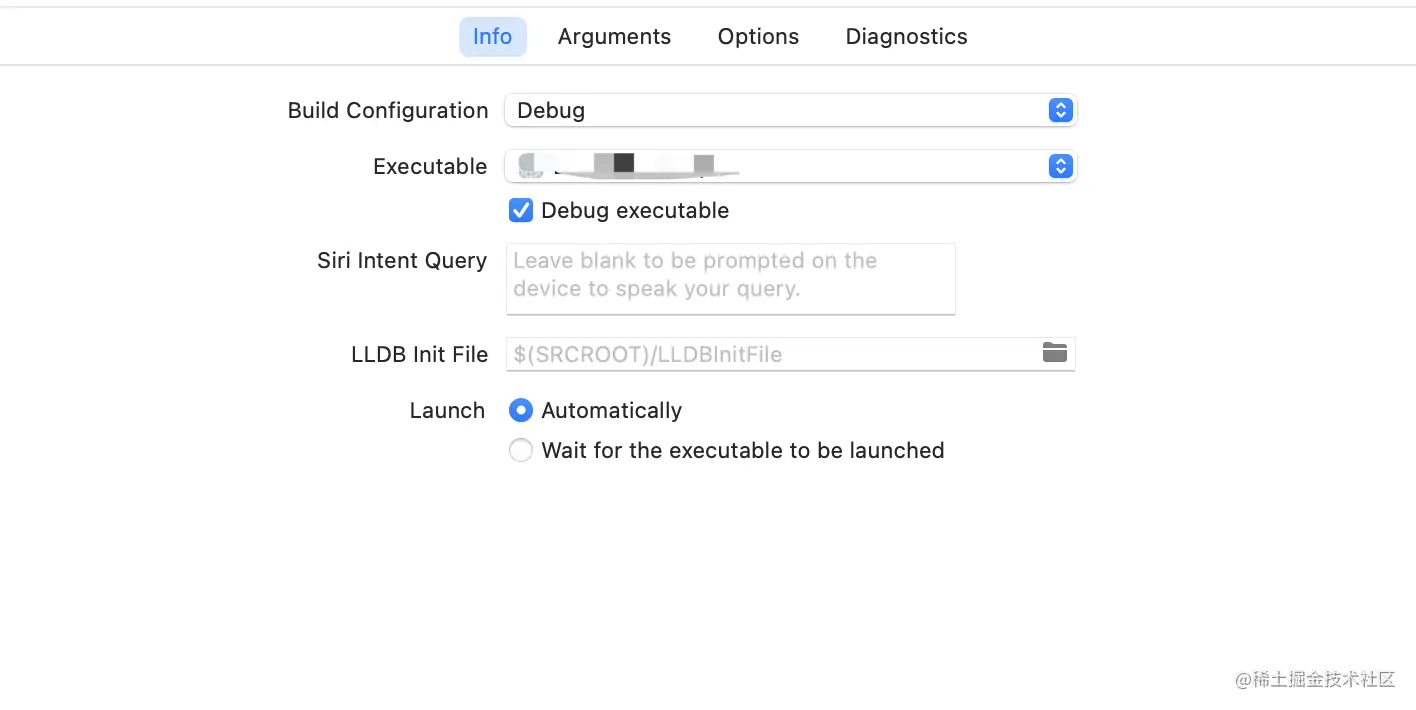1416x710 pixels.
Task: Select the Info tab
Action: (x=492, y=37)
